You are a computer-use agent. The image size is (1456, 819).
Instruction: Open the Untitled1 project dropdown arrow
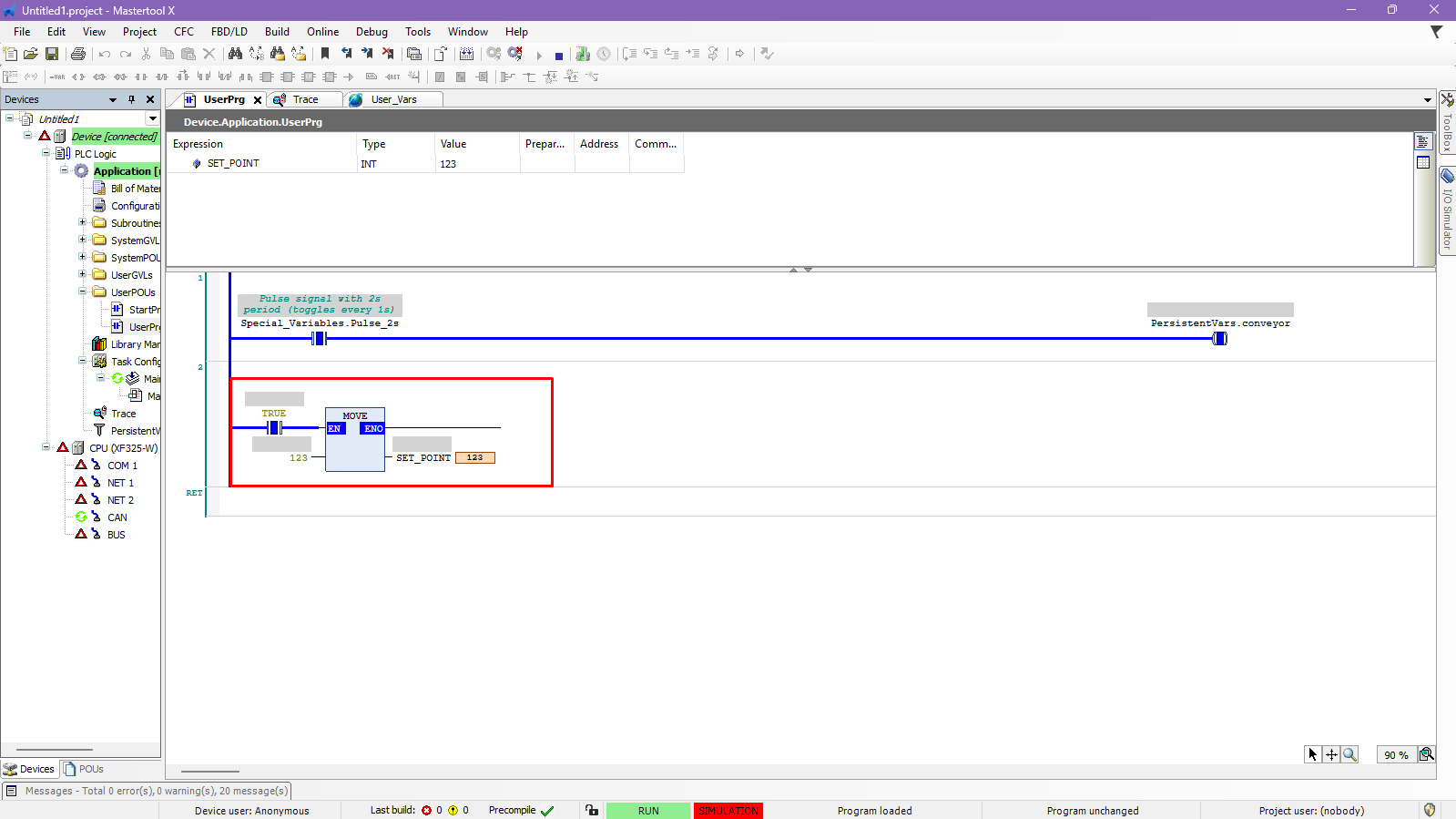(152, 118)
